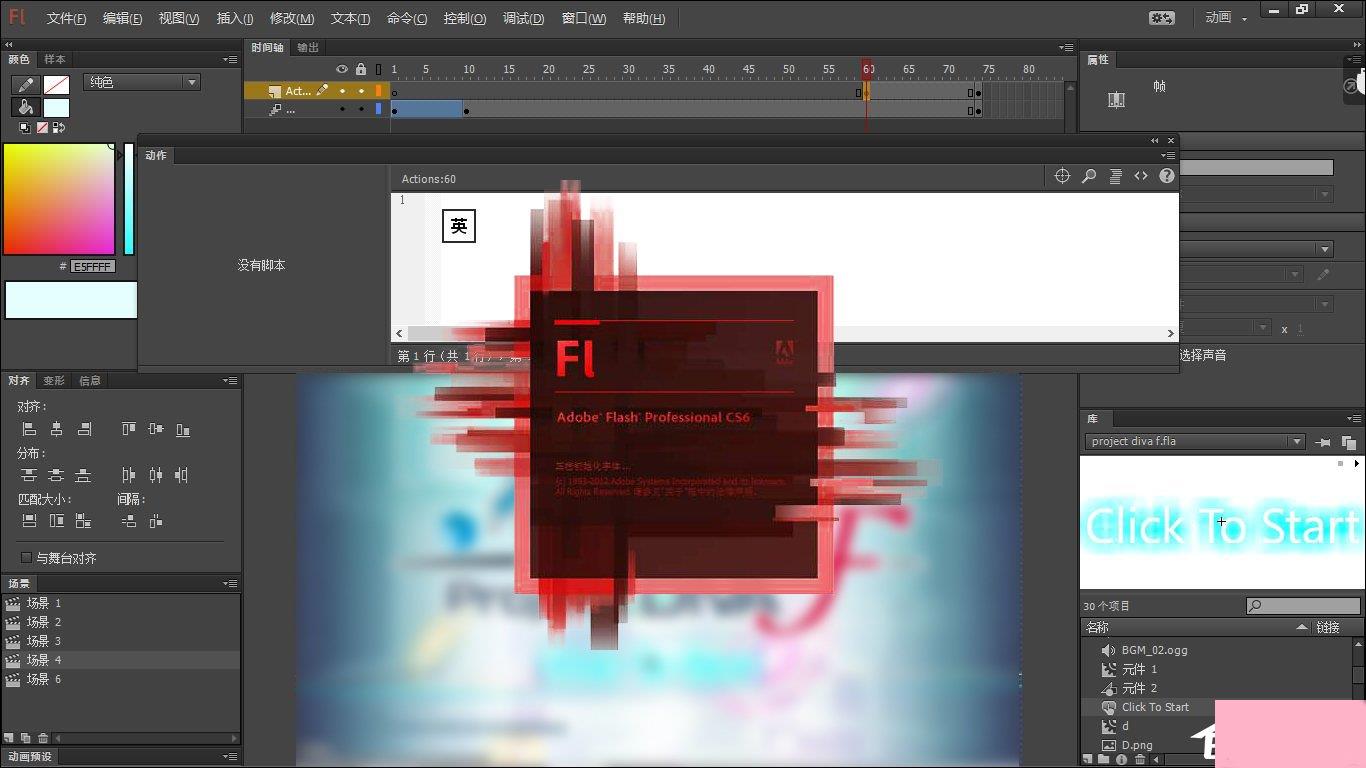Click the align top edge icon
The height and width of the screenshot is (768, 1366).
pos(128,429)
